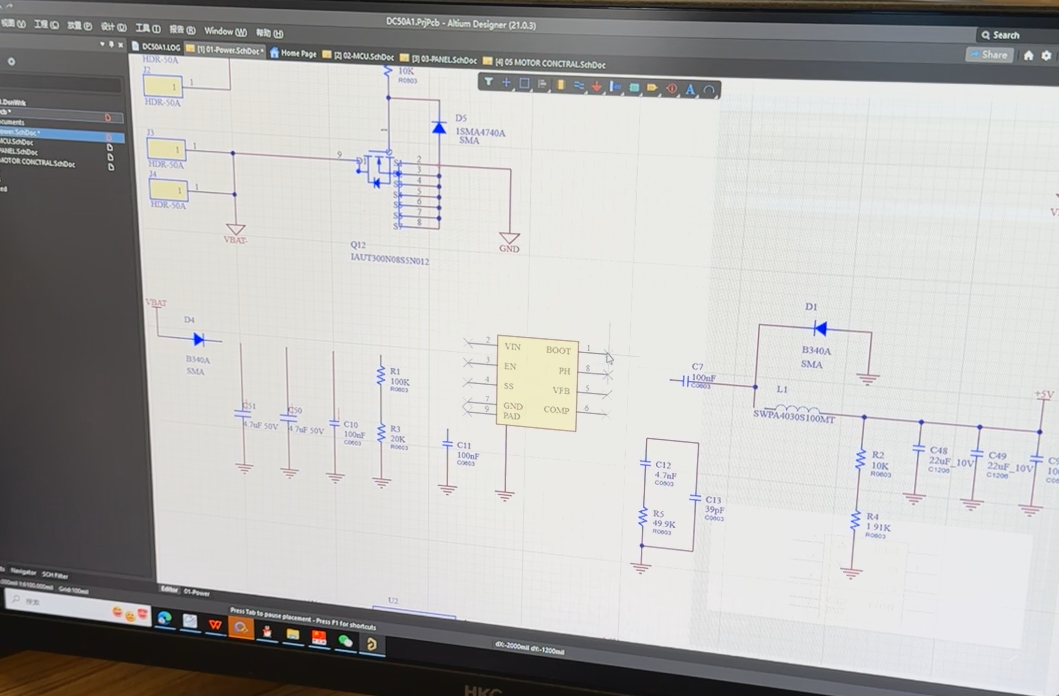The height and width of the screenshot is (696, 1059).
Task: Open the Window (W) menu
Action: pyautogui.click(x=226, y=31)
